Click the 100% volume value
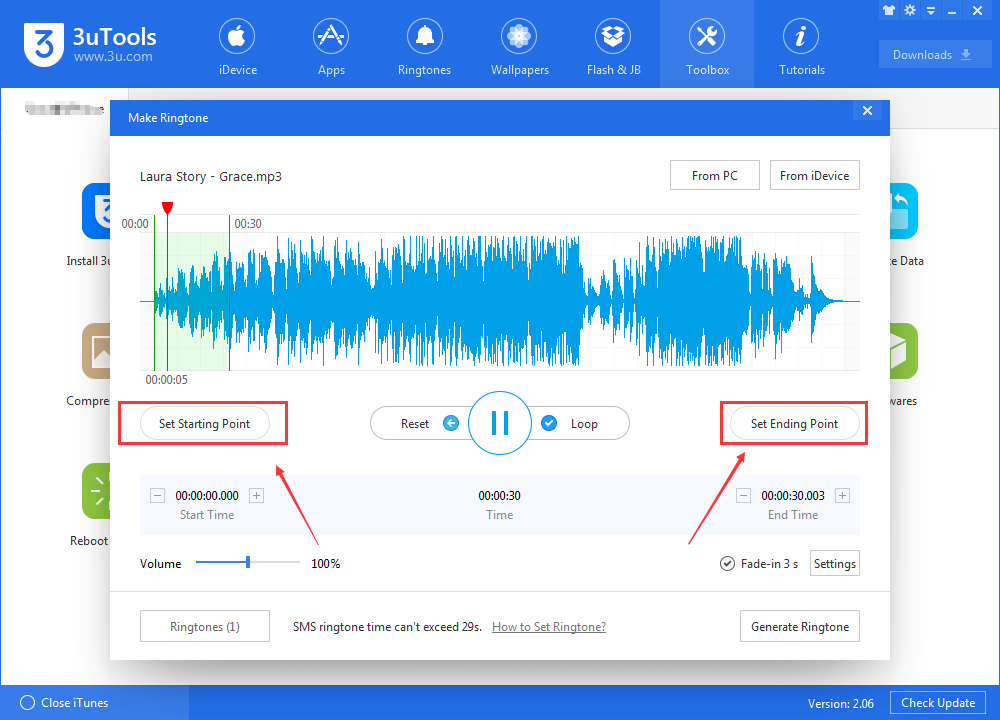Image resolution: width=1000 pixels, height=720 pixels. (x=325, y=564)
